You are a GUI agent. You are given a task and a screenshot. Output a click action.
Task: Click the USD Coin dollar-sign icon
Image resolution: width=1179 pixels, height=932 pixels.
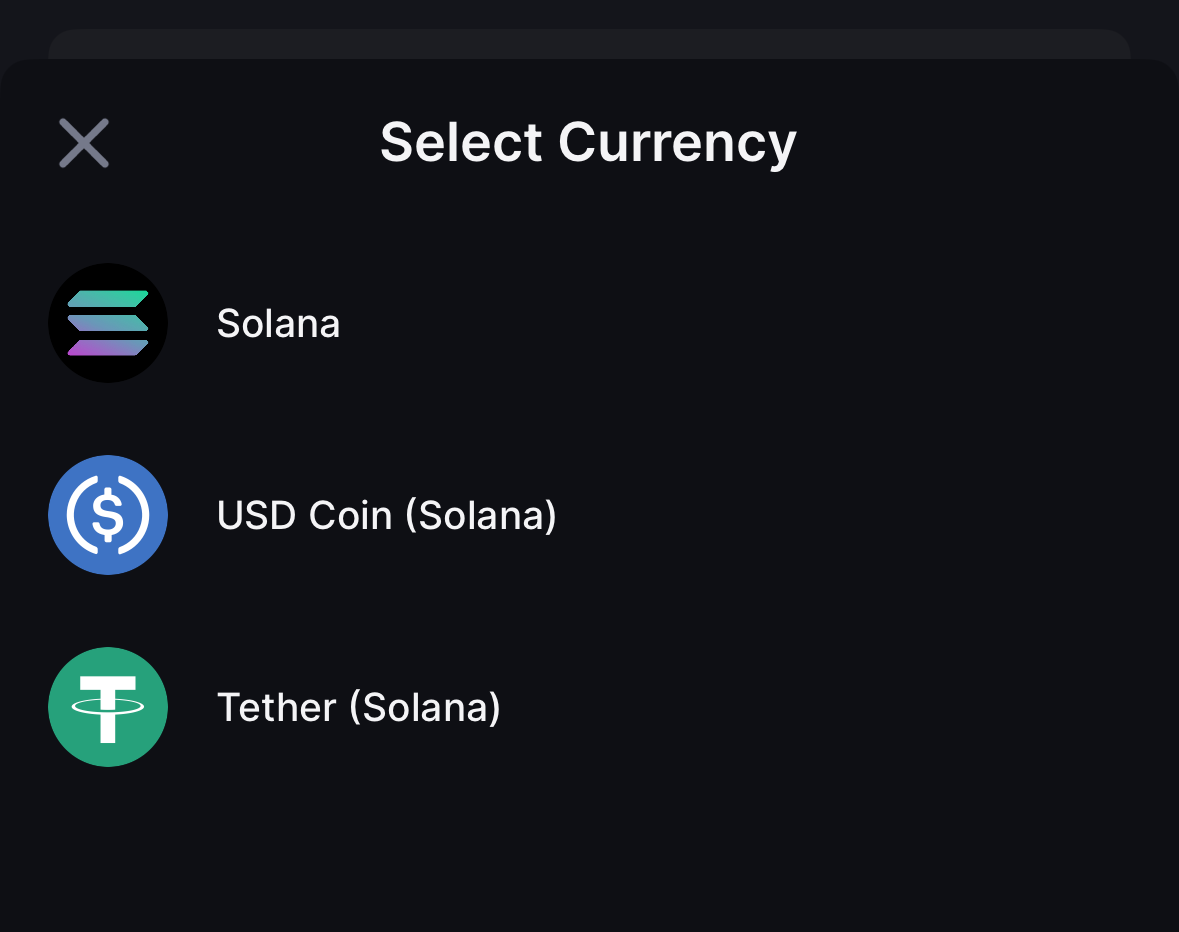(x=108, y=515)
